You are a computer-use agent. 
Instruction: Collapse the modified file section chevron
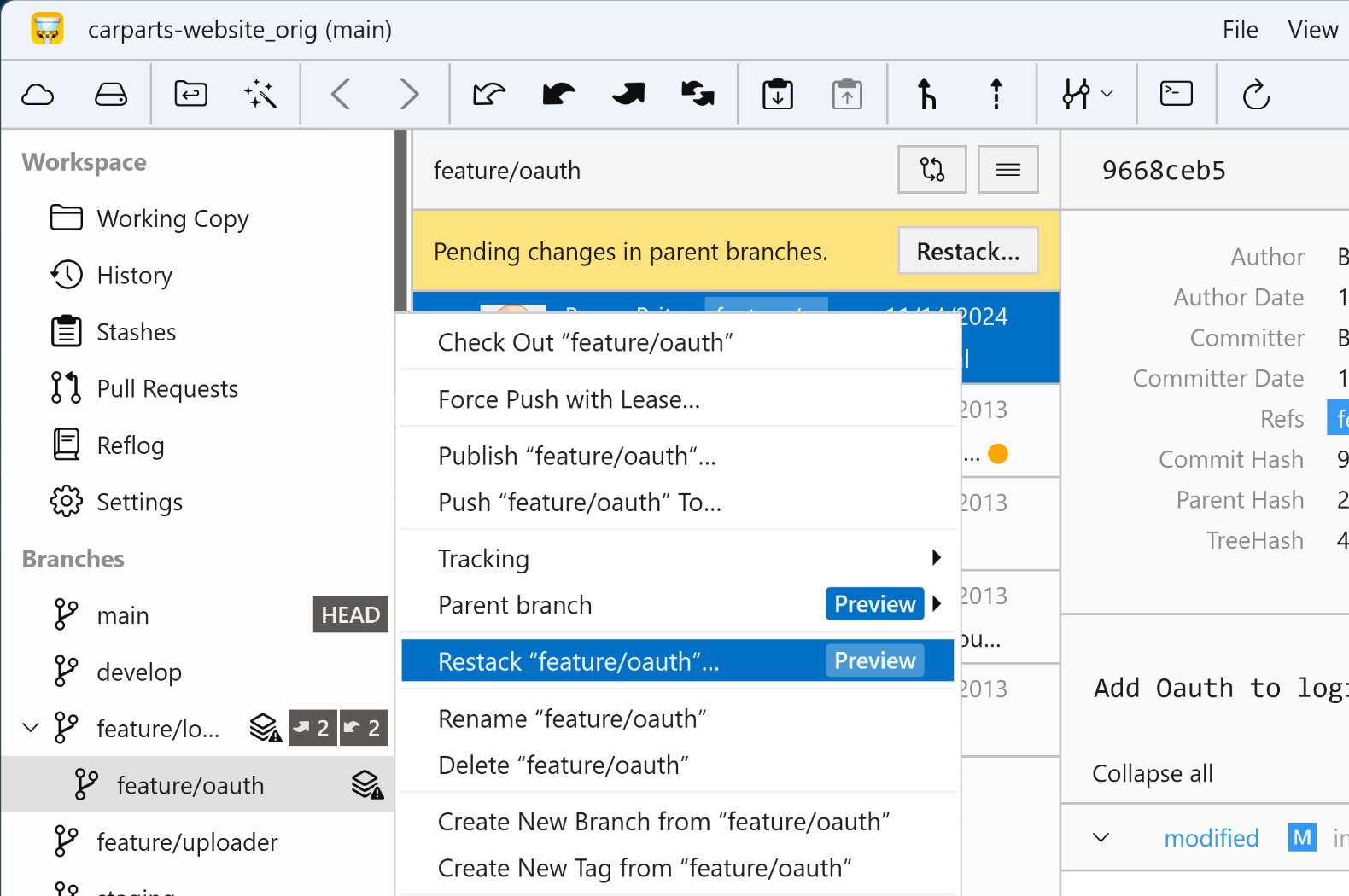(x=1101, y=838)
